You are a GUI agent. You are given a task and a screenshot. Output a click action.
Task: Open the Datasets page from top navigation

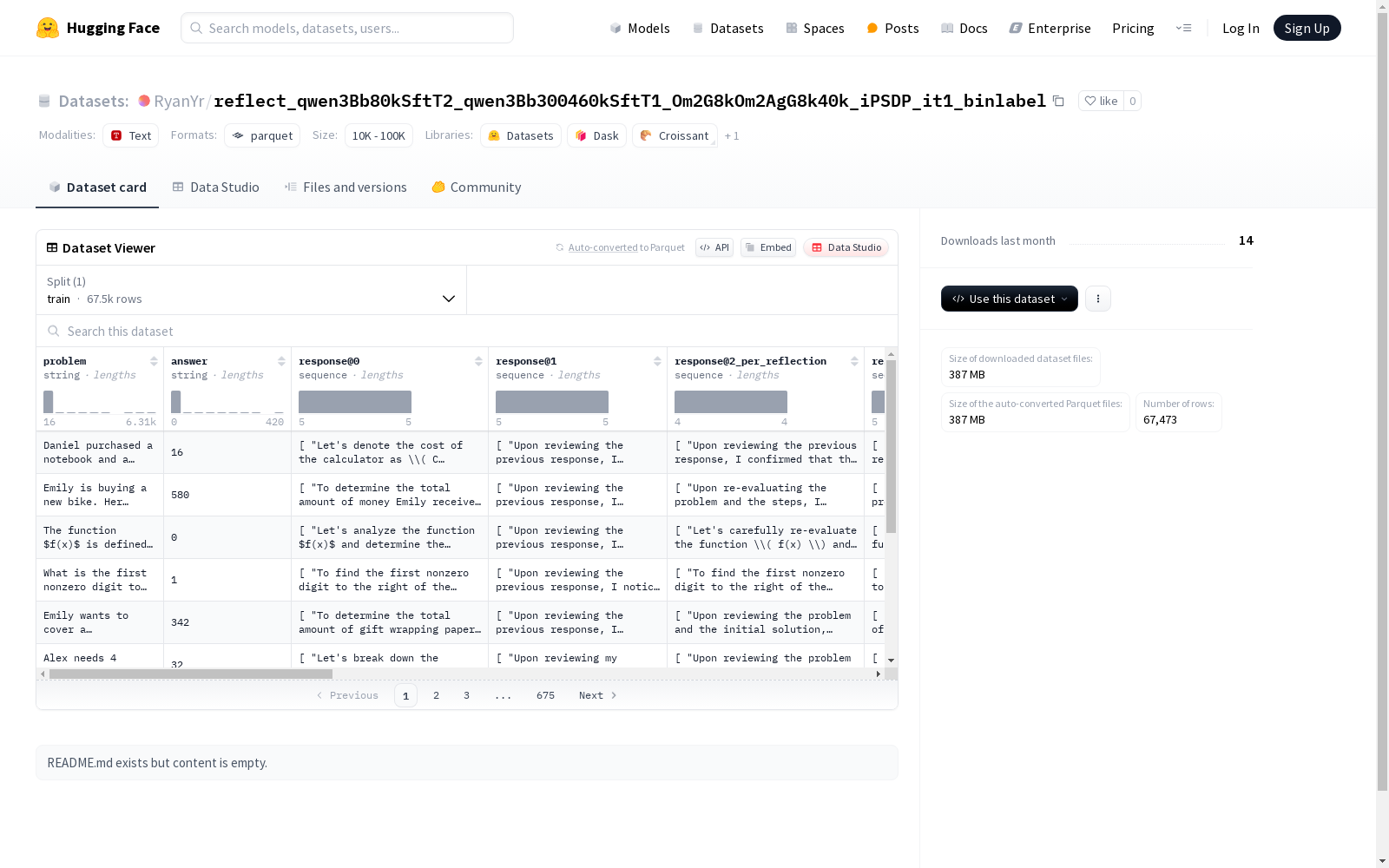(x=727, y=28)
